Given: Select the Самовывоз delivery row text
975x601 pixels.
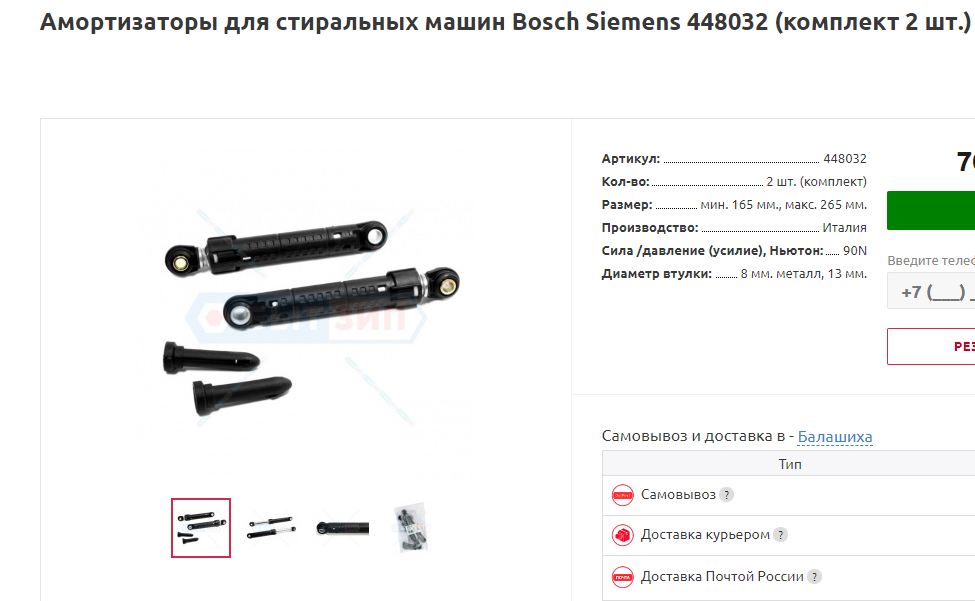Looking at the screenshot, I should tap(678, 495).
